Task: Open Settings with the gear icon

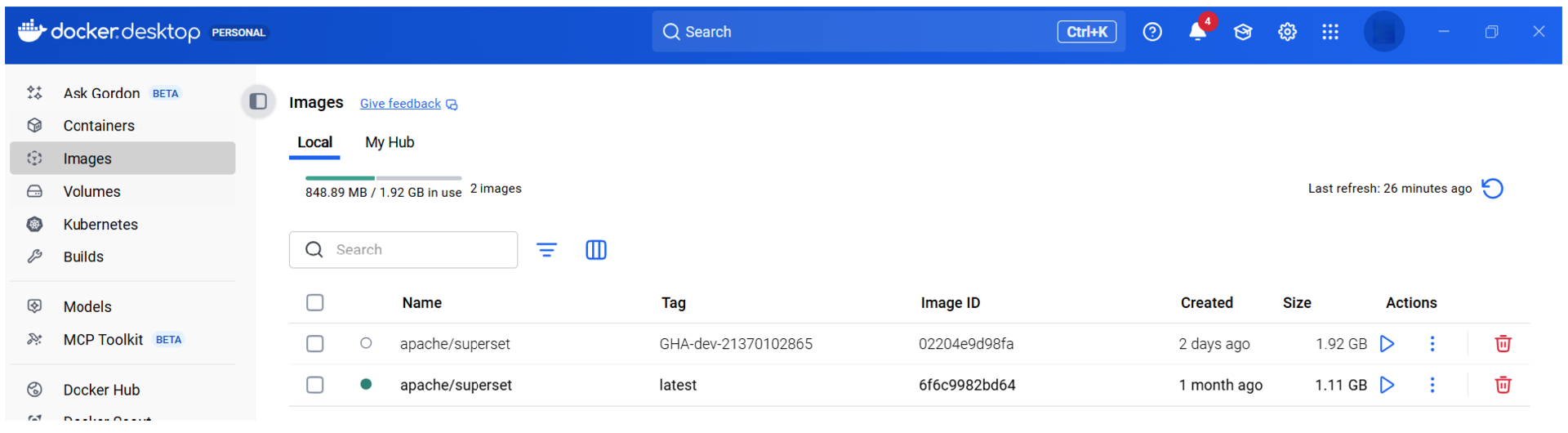Action: tap(1287, 32)
